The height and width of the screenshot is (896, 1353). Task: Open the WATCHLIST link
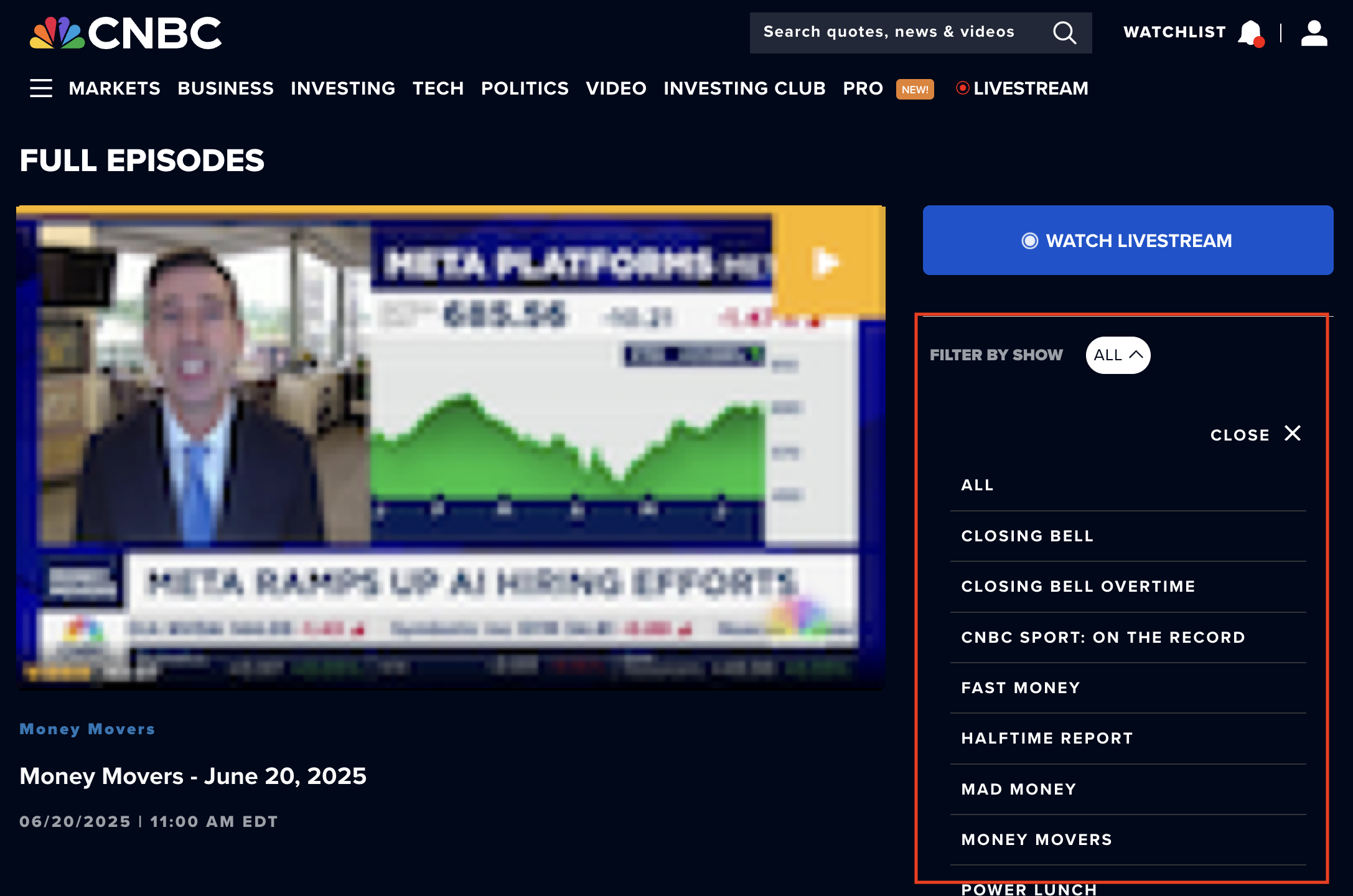[1174, 32]
